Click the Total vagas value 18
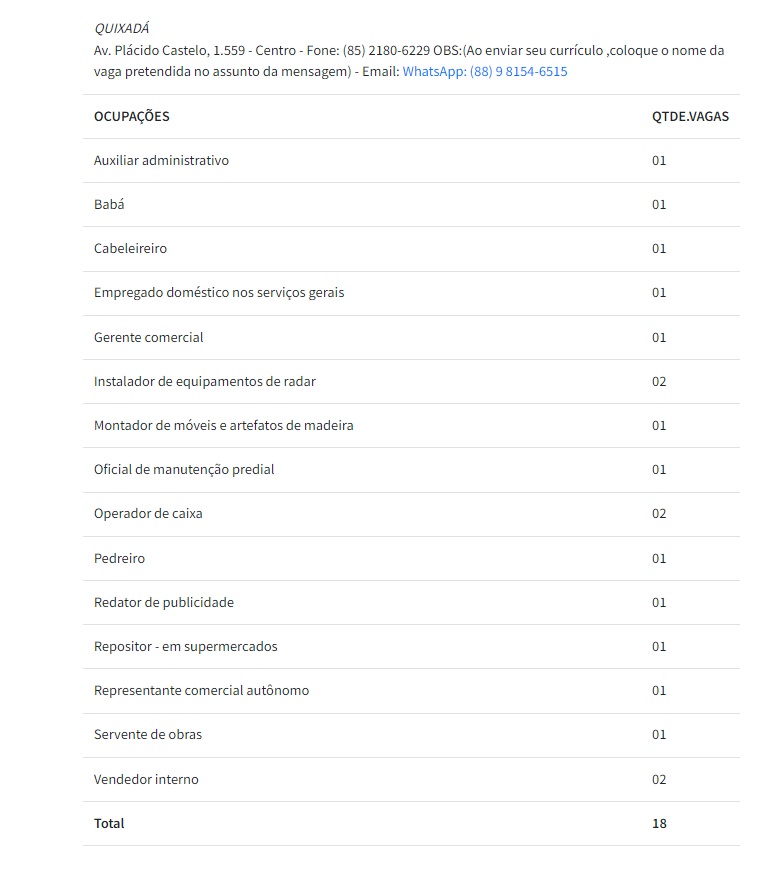 click(x=659, y=823)
